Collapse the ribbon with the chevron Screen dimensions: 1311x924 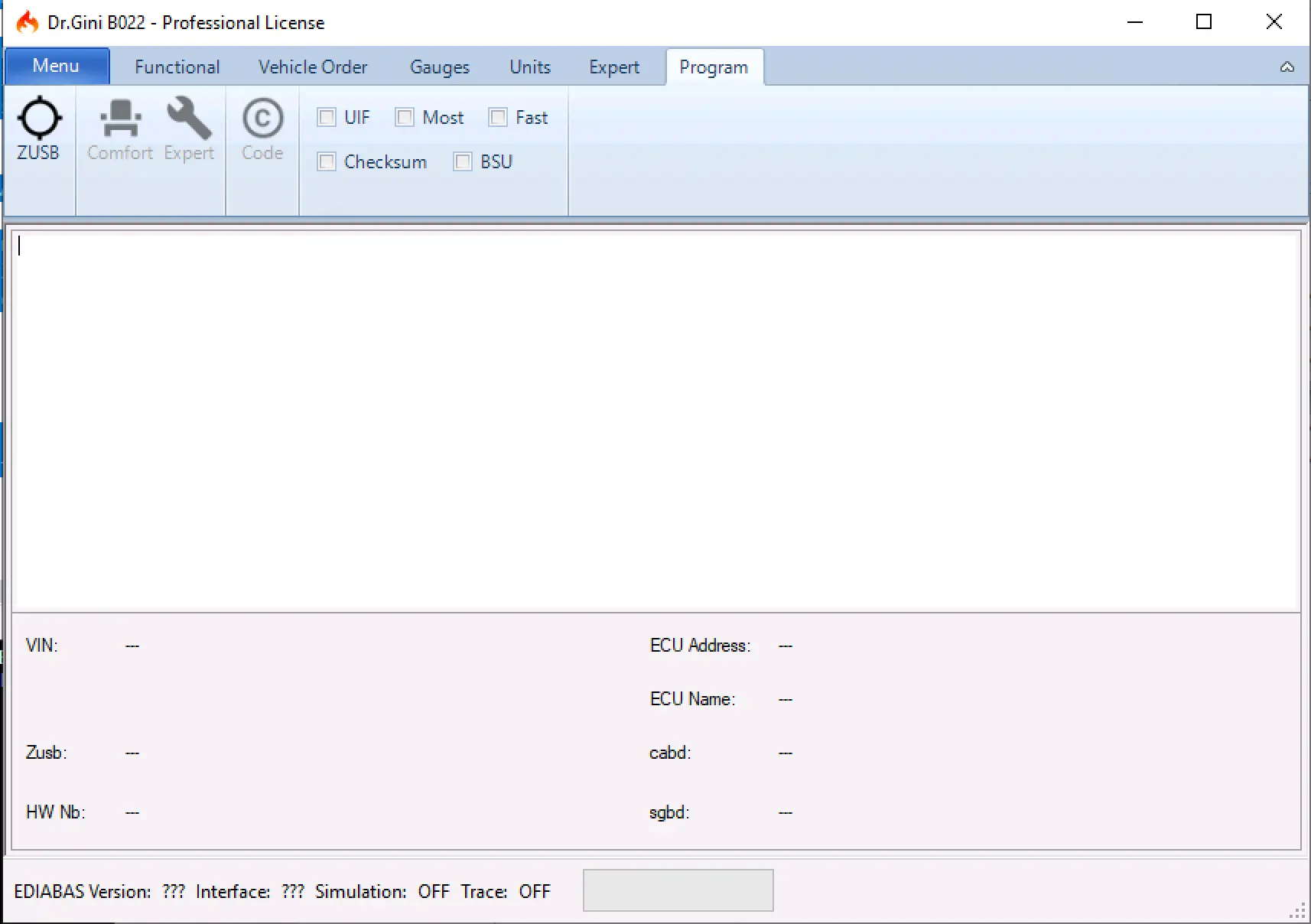[1287, 67]
